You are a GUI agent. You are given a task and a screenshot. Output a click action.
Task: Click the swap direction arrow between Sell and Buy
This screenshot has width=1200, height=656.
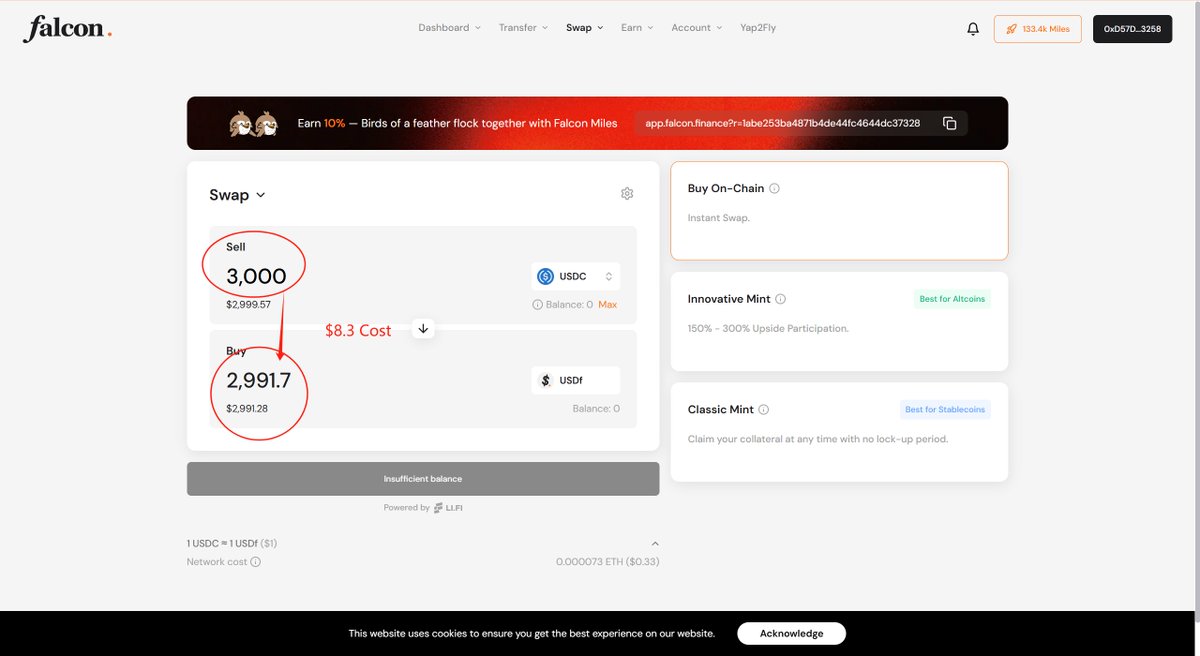coord(423,328)
